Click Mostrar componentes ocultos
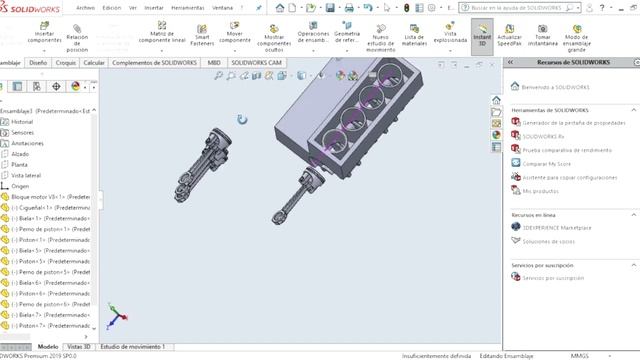640x360 pixels. click(x=274, y=38)
